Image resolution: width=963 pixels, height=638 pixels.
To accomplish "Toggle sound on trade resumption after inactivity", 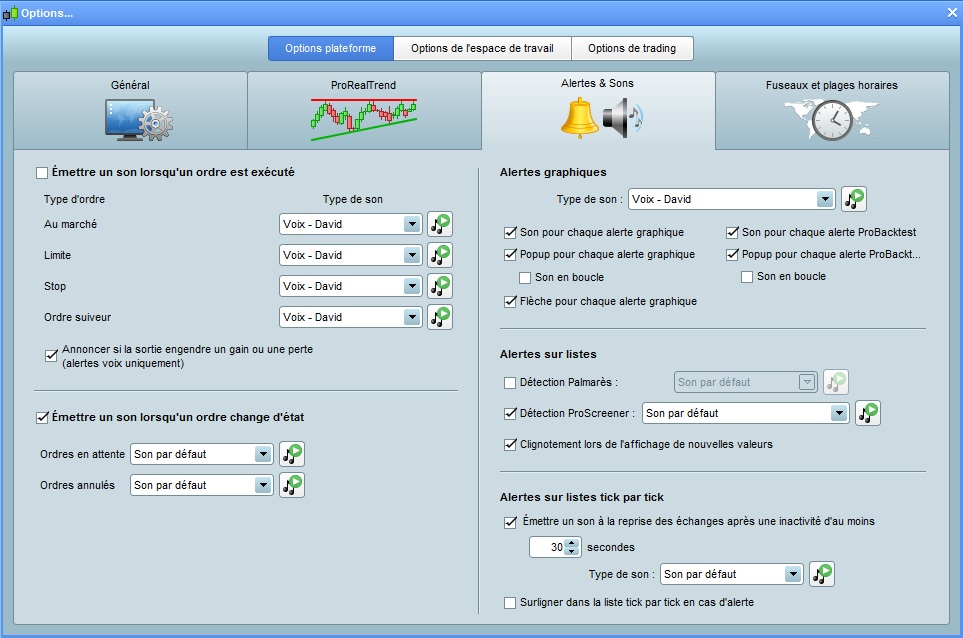I will click(x=510, y=522).
